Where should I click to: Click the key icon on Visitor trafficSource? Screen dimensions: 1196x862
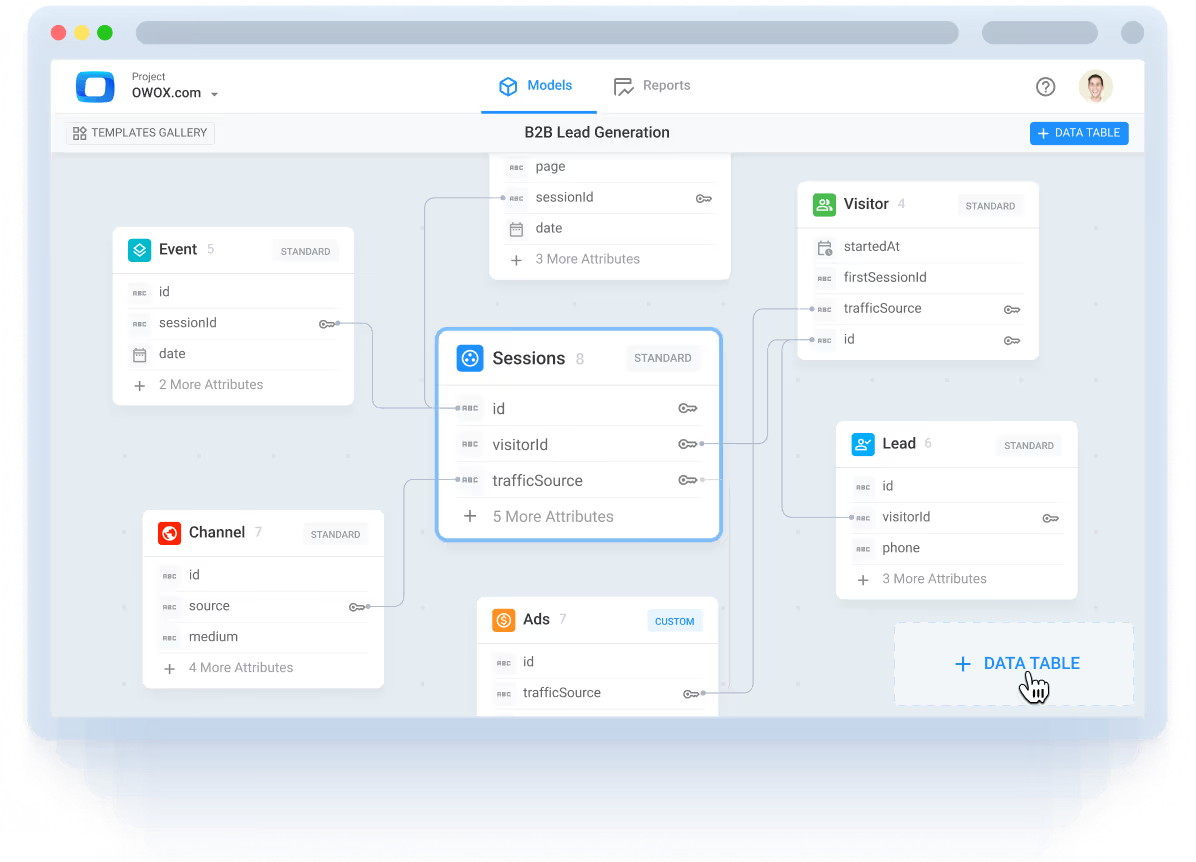tap(1012, 309)
